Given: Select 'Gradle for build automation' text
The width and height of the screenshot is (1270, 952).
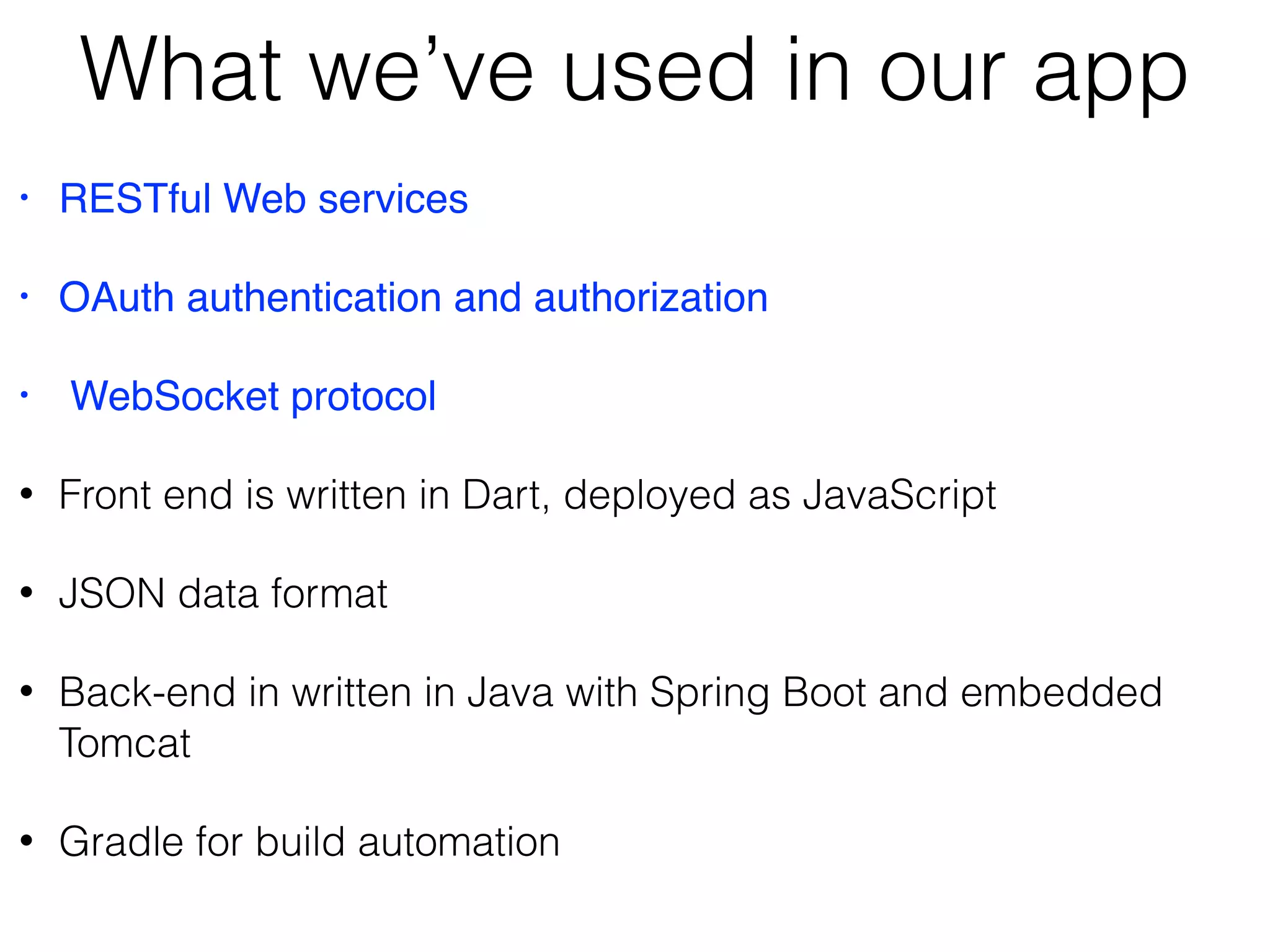Looking at the screenshot, I should coord(309,842).
